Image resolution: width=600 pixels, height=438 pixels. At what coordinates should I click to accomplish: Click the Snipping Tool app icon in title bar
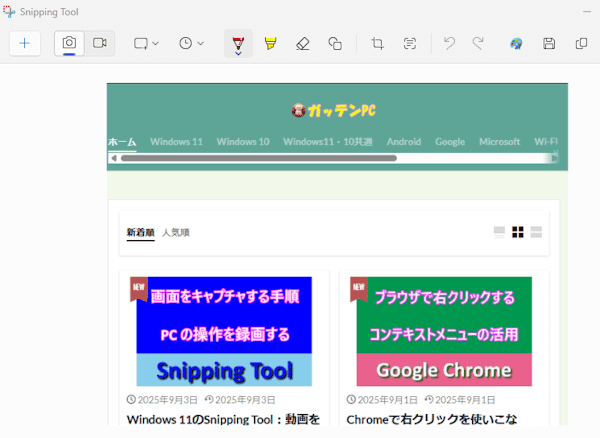pyautogui.click(x=9, y=11)
